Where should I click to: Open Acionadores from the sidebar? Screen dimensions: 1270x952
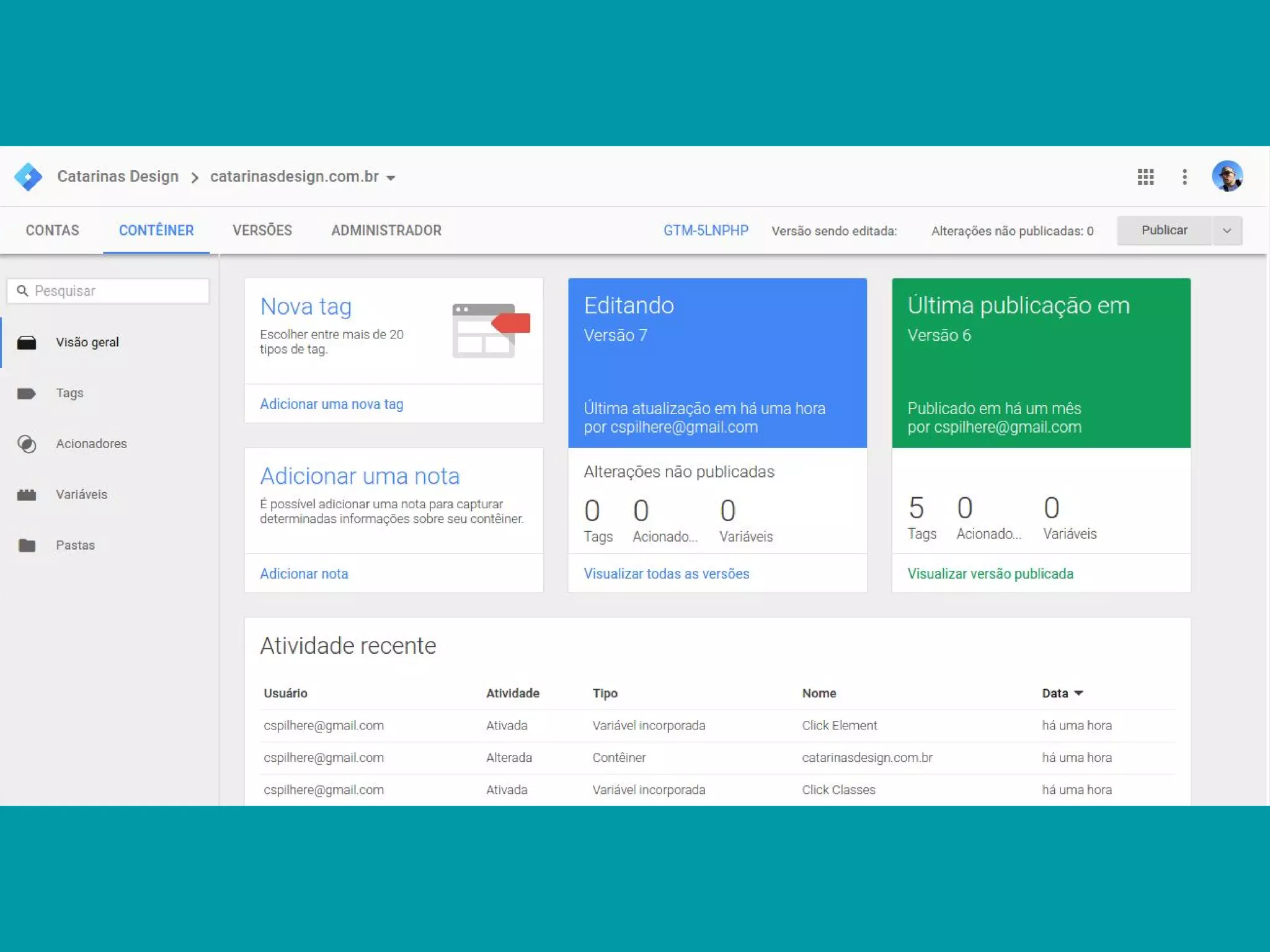click(91, 444)
